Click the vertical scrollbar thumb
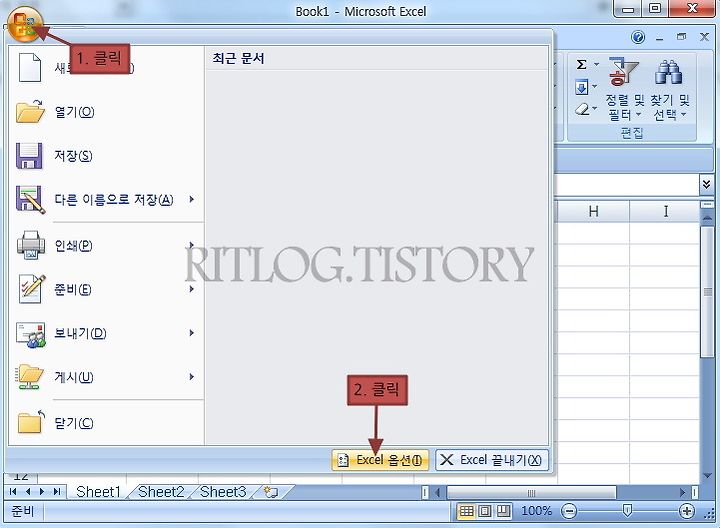The image size is (720, 528). (708, 292)
